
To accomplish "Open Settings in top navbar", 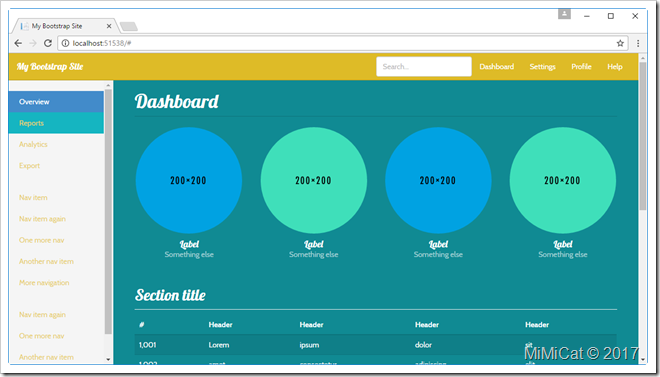I will click(x=542, y=66).
